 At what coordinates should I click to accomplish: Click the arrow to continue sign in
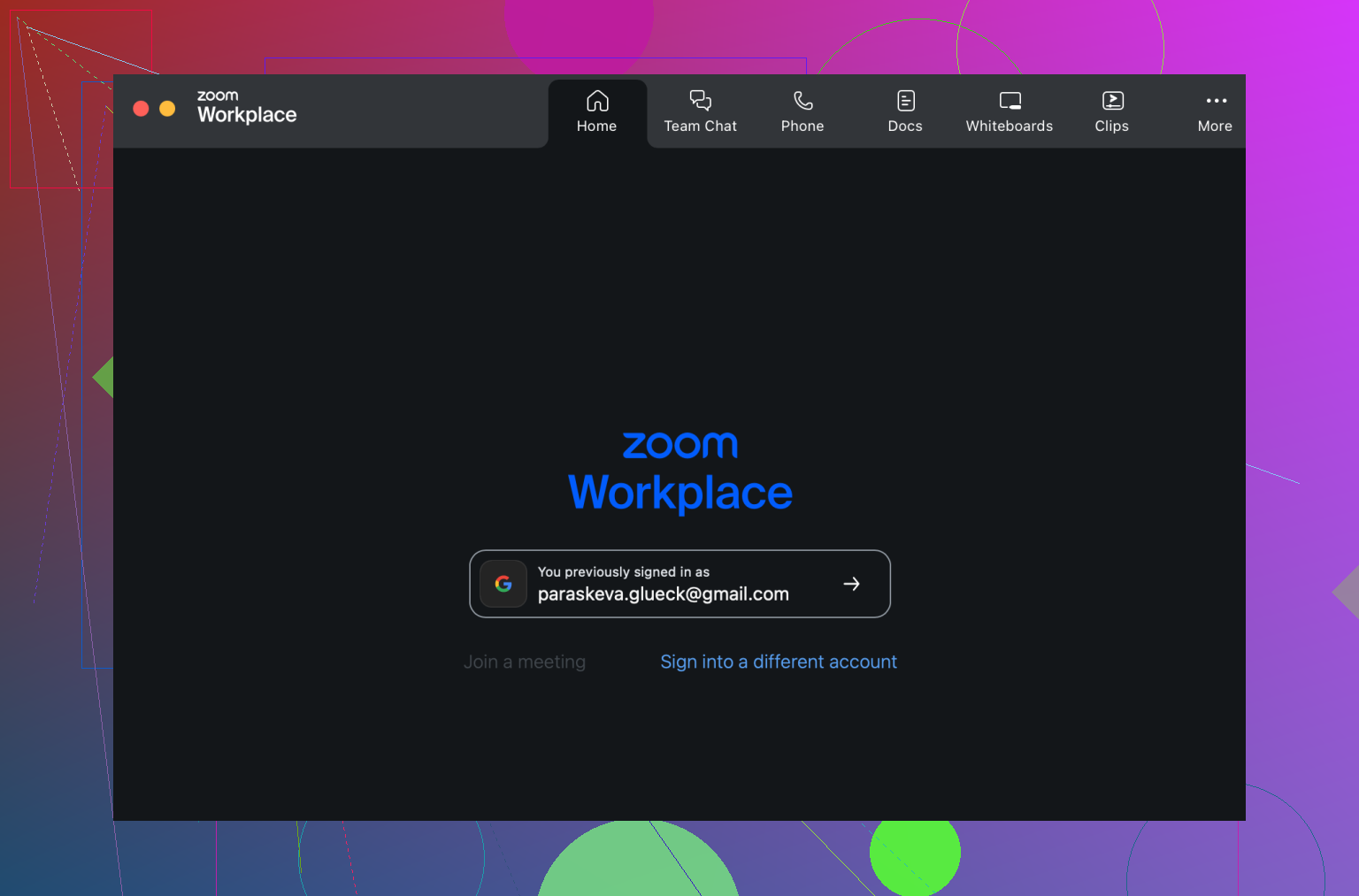click(x=851, y=584)
